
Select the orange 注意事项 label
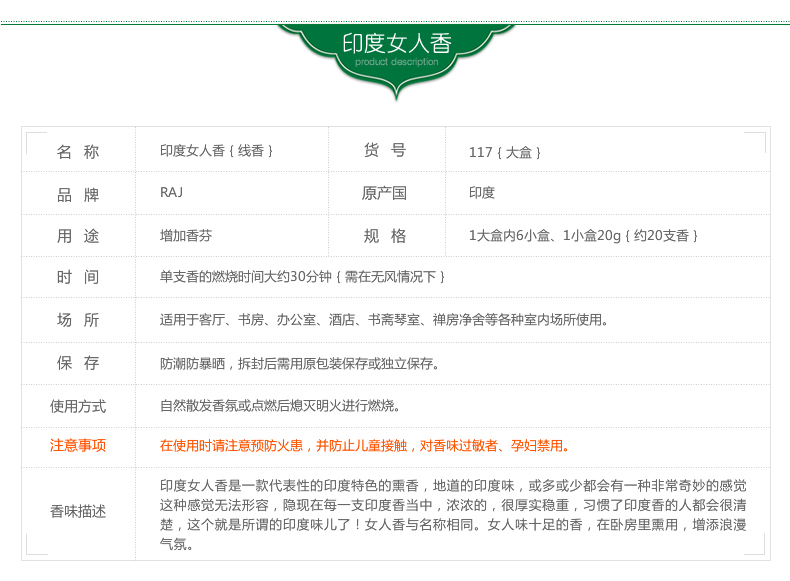click(78, 445)
